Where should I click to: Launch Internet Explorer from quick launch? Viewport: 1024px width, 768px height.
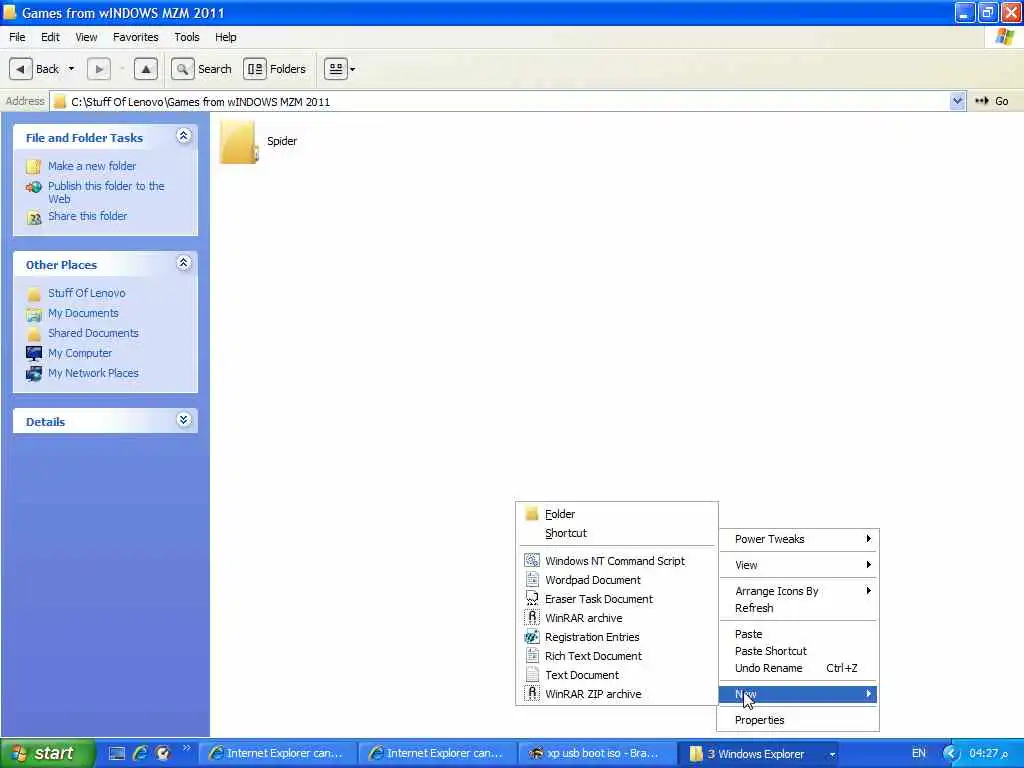click(140, 753)
